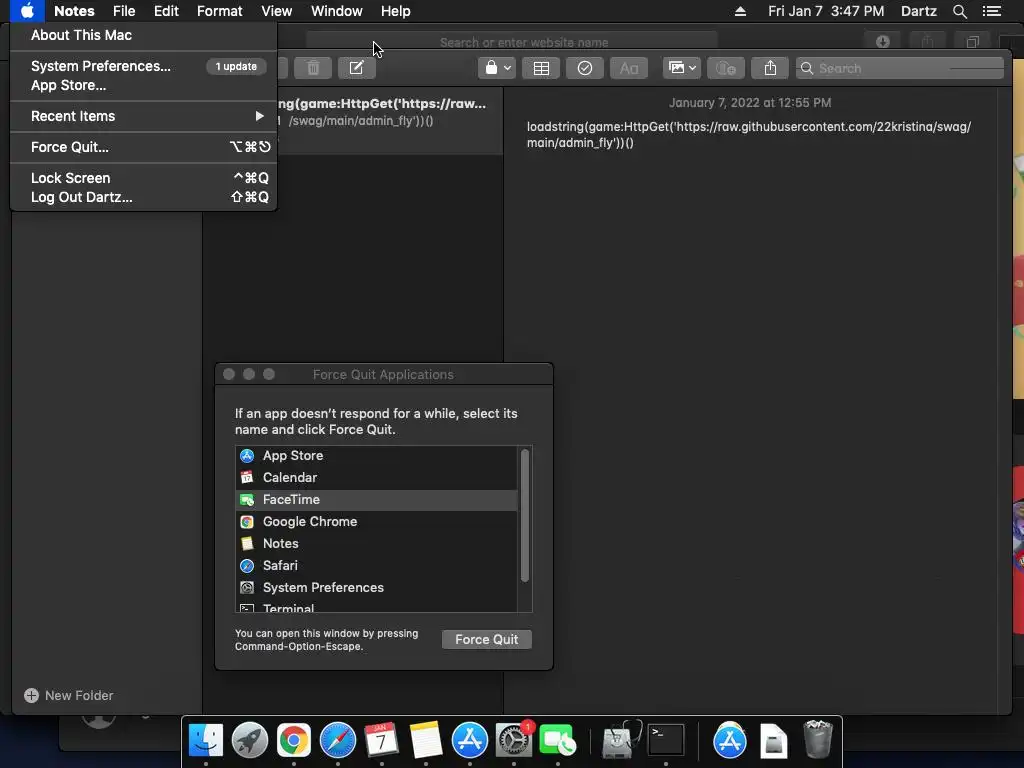Select Safari in Force Quit list

click(x=377, y=566)
